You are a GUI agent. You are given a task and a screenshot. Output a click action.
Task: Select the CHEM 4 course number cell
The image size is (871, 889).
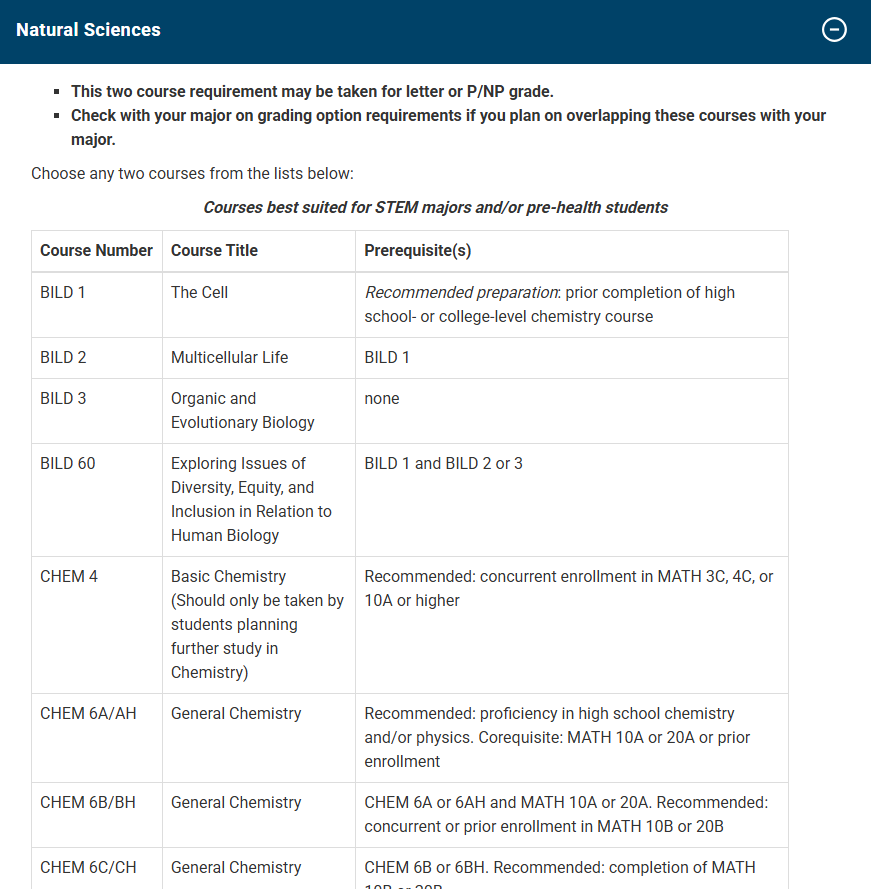[x=69, y=577]
